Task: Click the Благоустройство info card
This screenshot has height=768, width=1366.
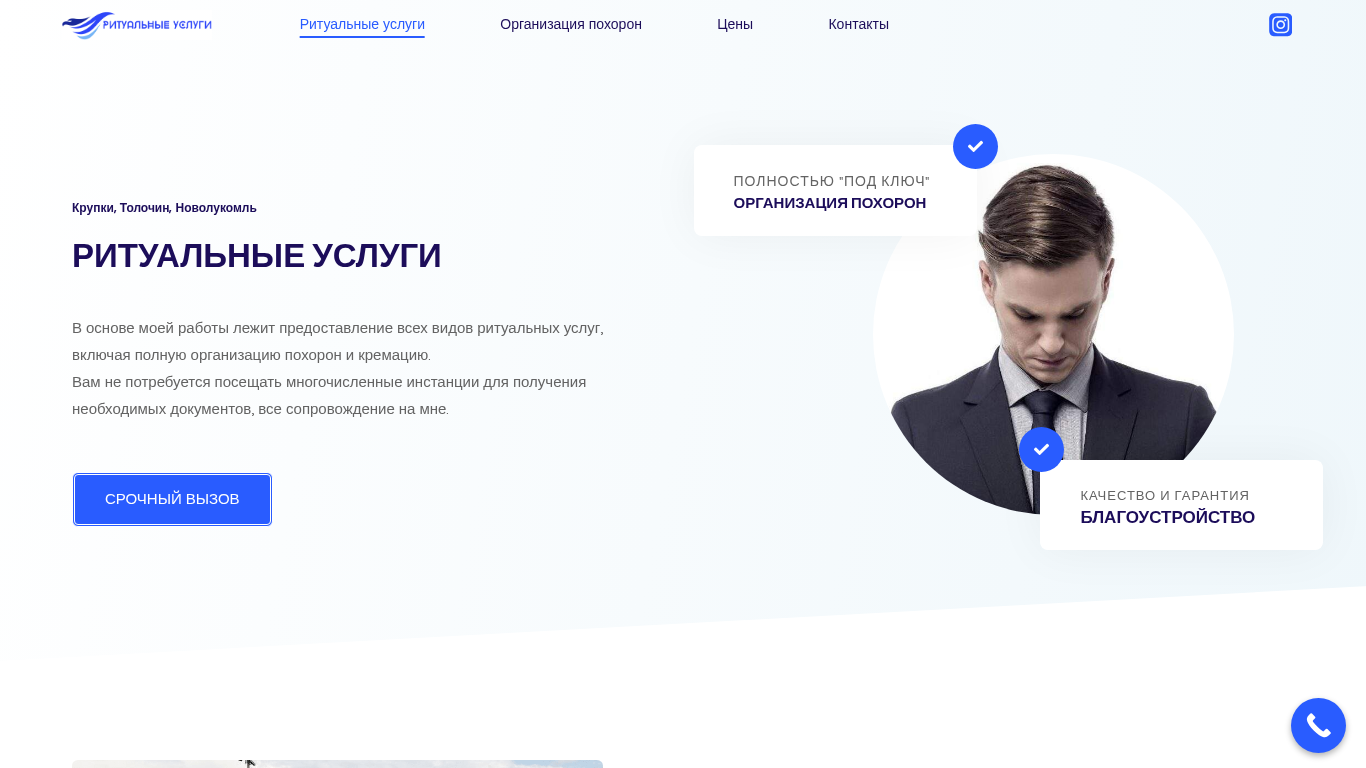Action: click(1181, 505)
